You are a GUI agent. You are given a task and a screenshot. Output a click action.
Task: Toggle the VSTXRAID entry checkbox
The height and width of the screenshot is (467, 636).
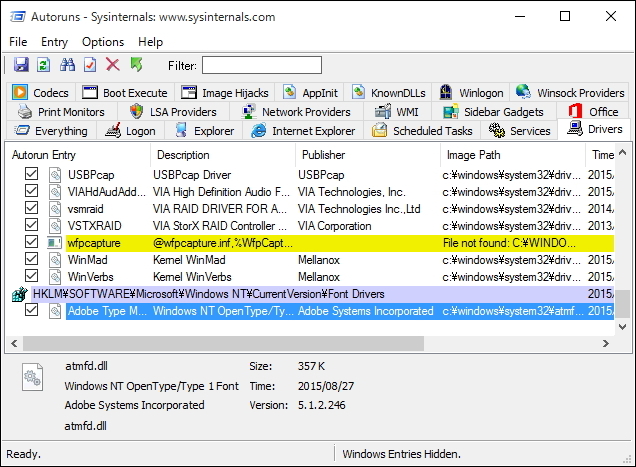[x=31, y=225]
